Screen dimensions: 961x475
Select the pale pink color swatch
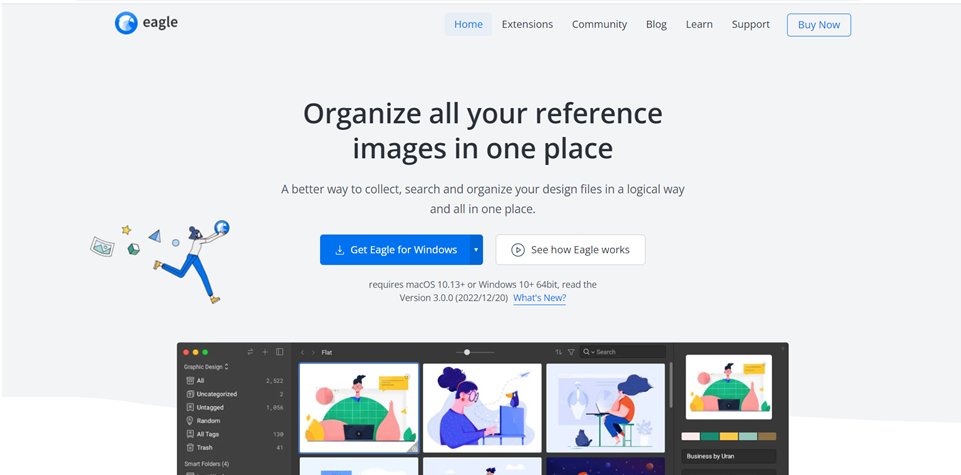coord(691,436)
